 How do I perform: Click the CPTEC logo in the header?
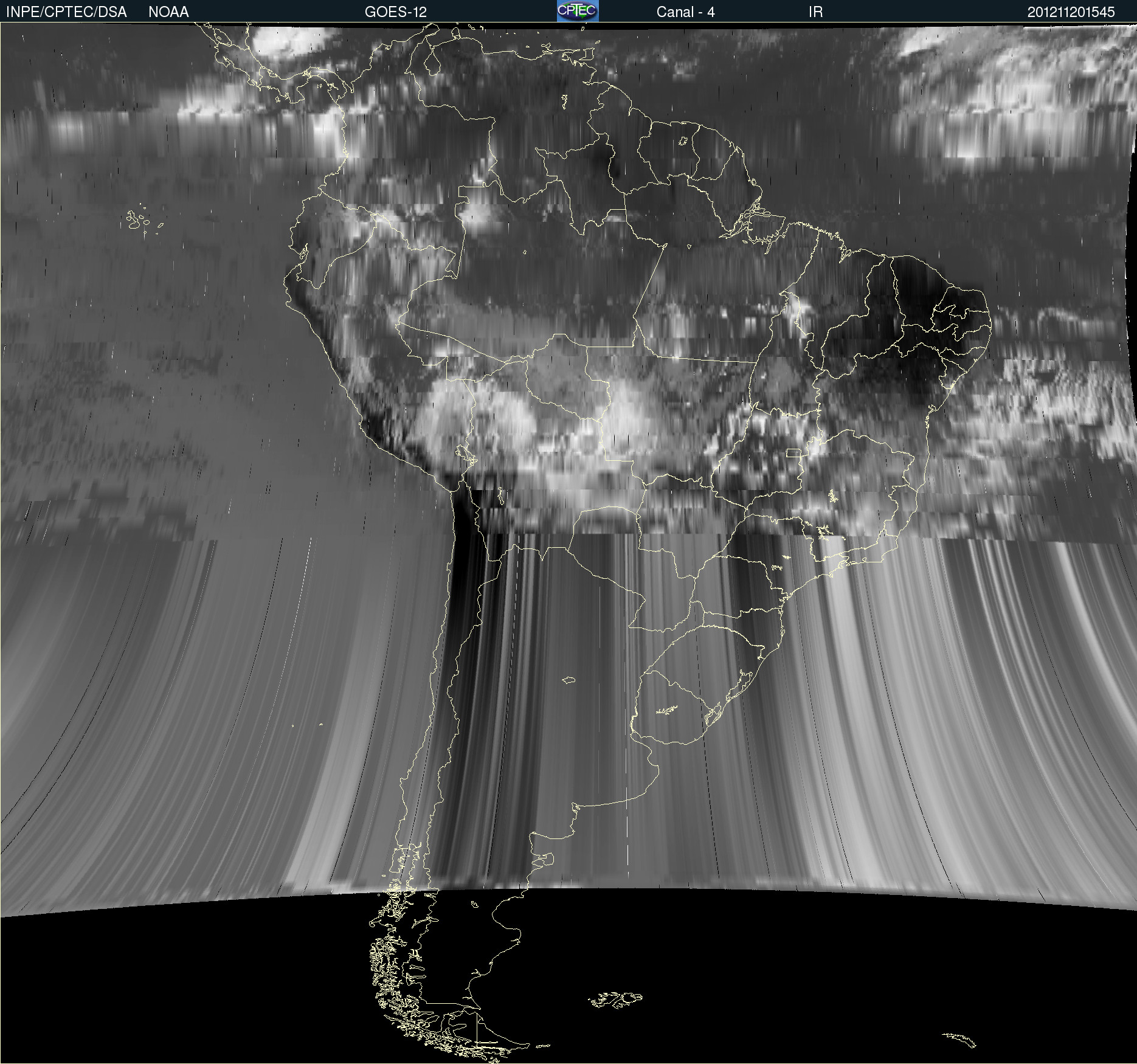tap(577, 11)
